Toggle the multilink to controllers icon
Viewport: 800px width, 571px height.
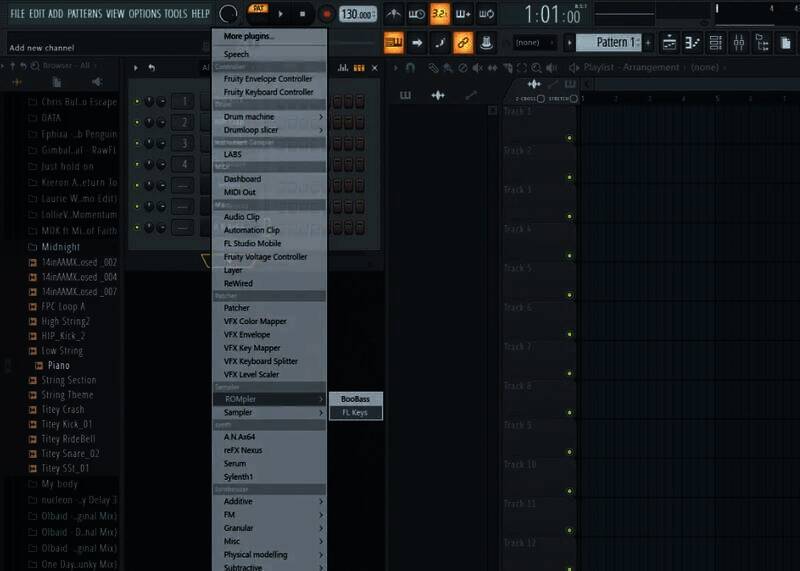pyautogui.click(x=463, y=42)
